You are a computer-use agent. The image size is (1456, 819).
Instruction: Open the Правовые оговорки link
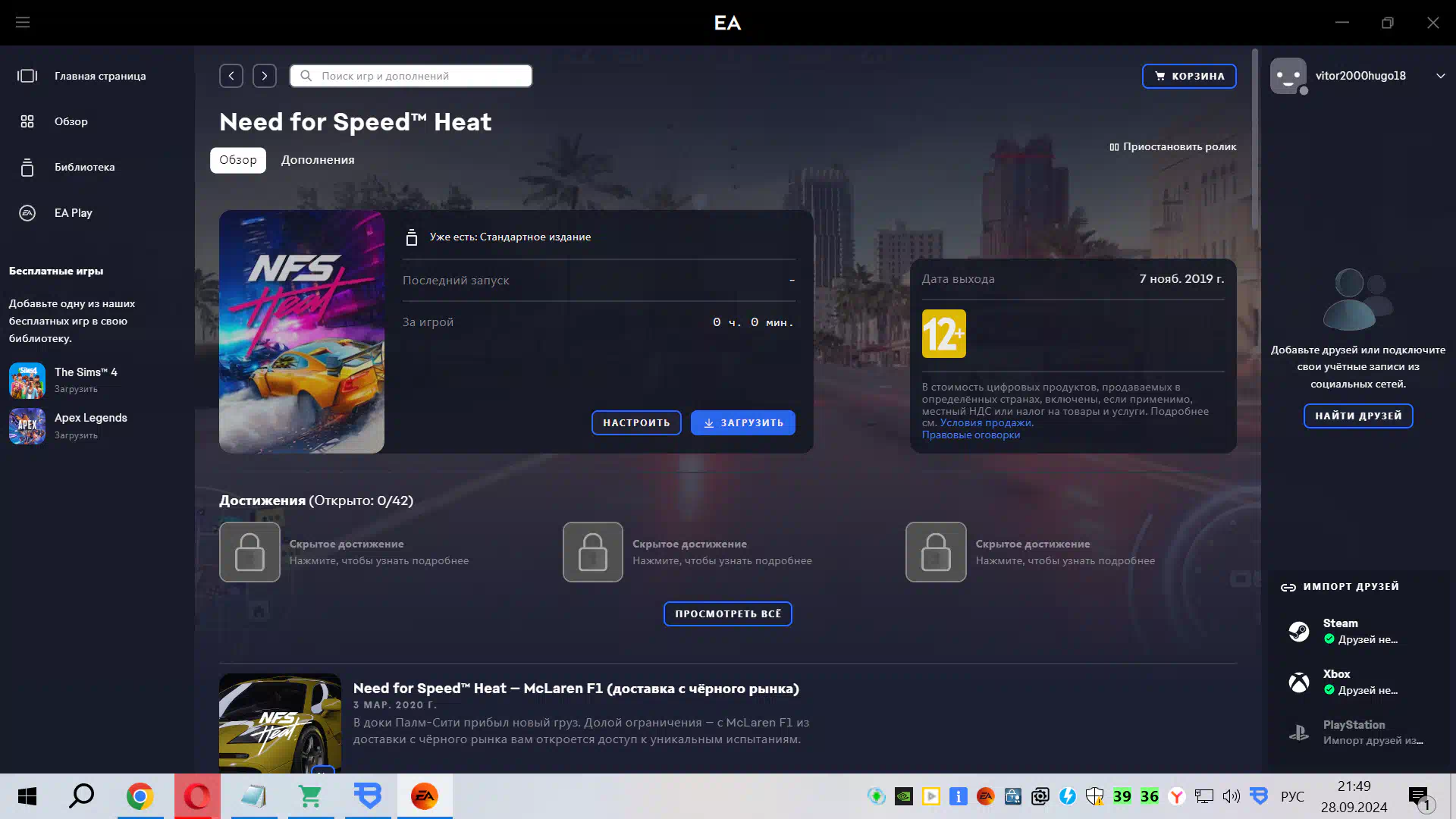(x=971, y=435)
